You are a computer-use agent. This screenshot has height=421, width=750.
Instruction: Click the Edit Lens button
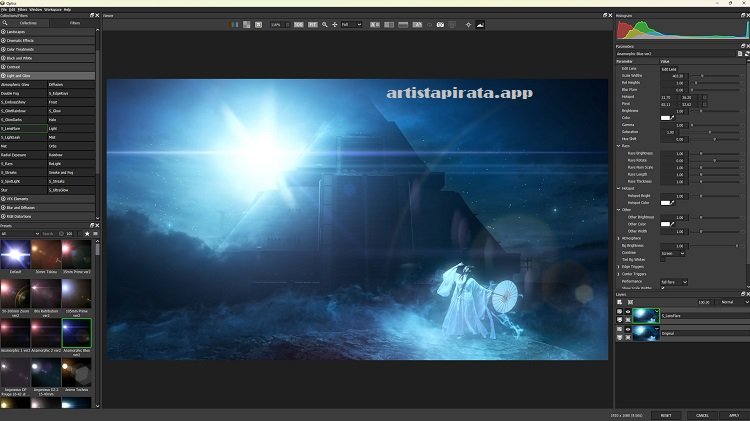[669, 69]
